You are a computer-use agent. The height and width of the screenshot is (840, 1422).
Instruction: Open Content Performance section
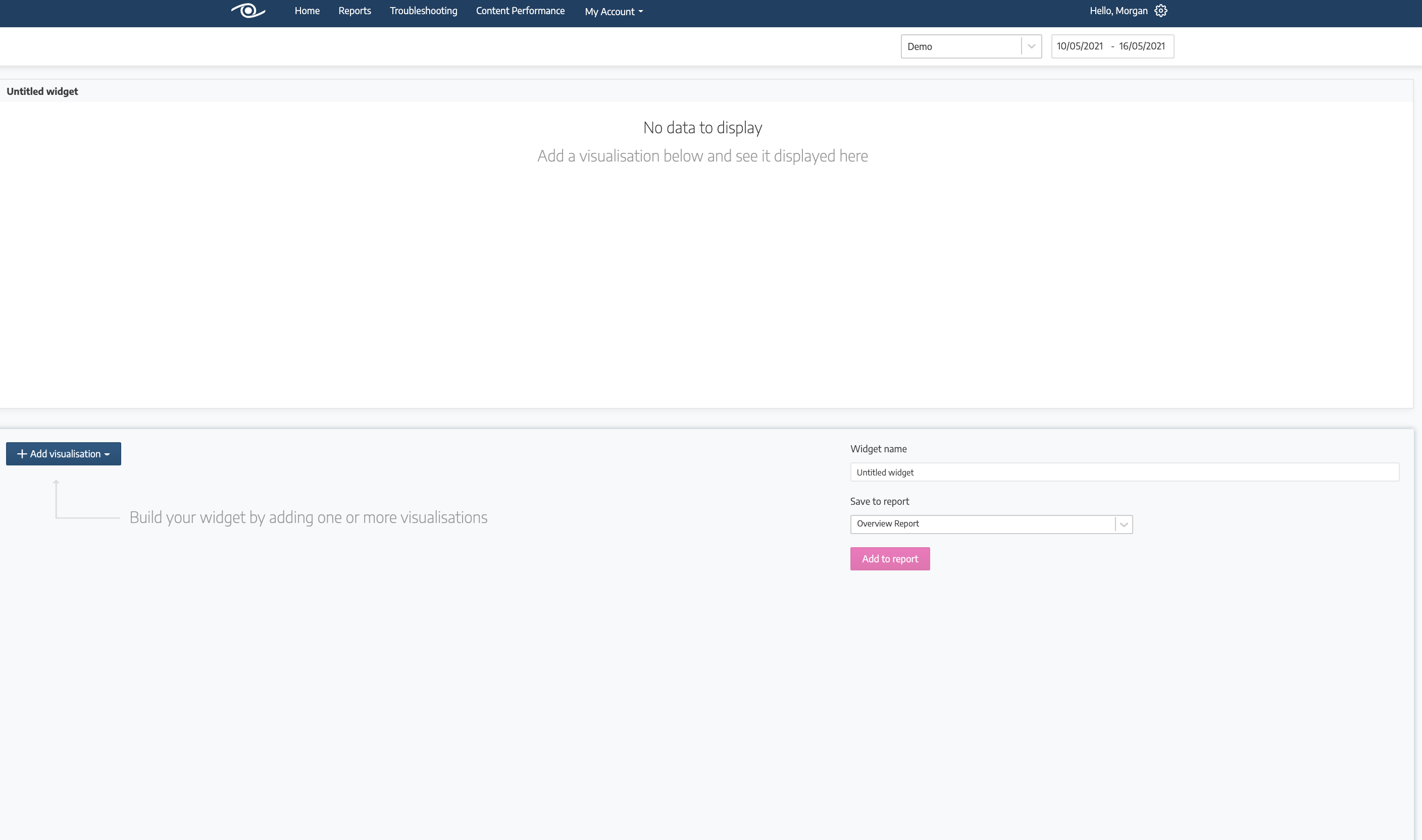(x=520, y=11)
